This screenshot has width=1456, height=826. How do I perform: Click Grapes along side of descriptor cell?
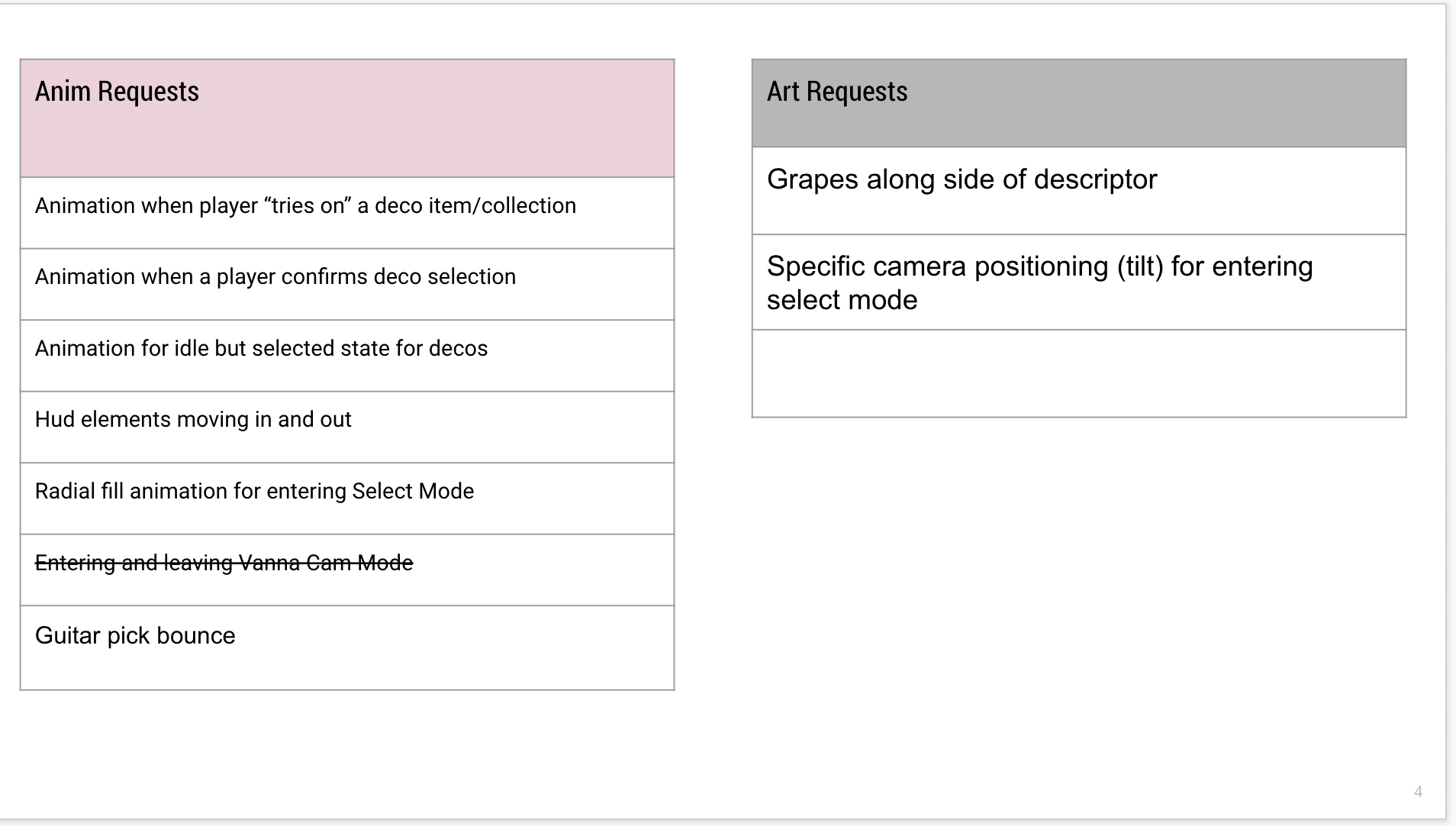(1079, 191)
